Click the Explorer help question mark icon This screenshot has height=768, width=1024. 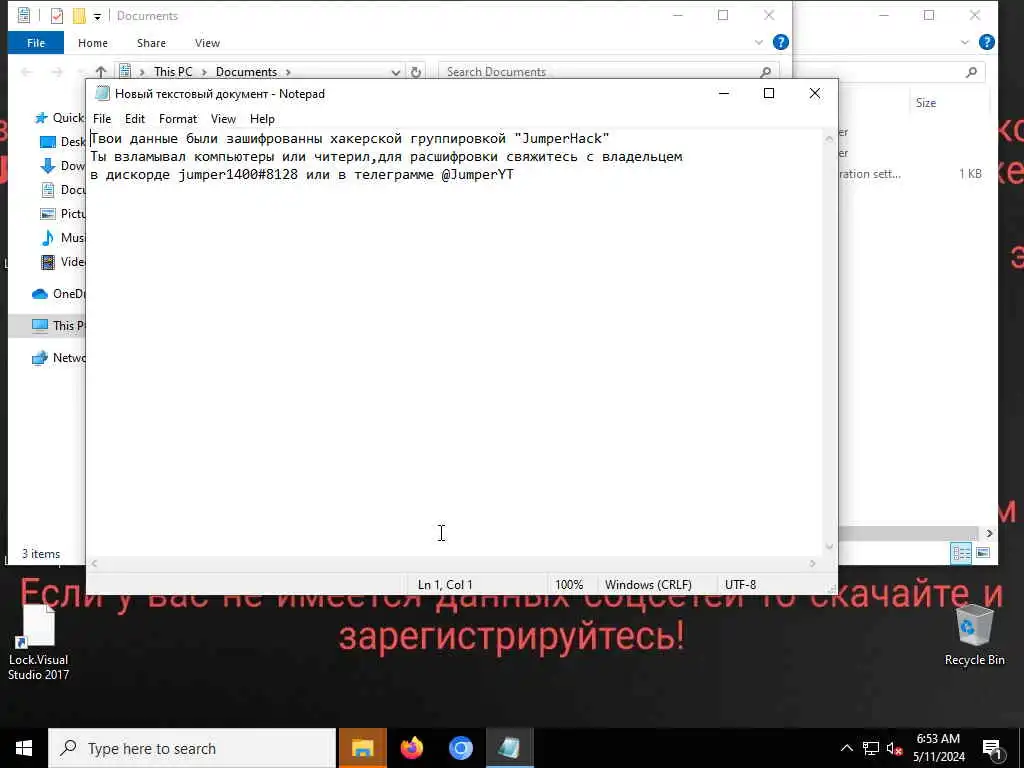click(x=780, y=42)
